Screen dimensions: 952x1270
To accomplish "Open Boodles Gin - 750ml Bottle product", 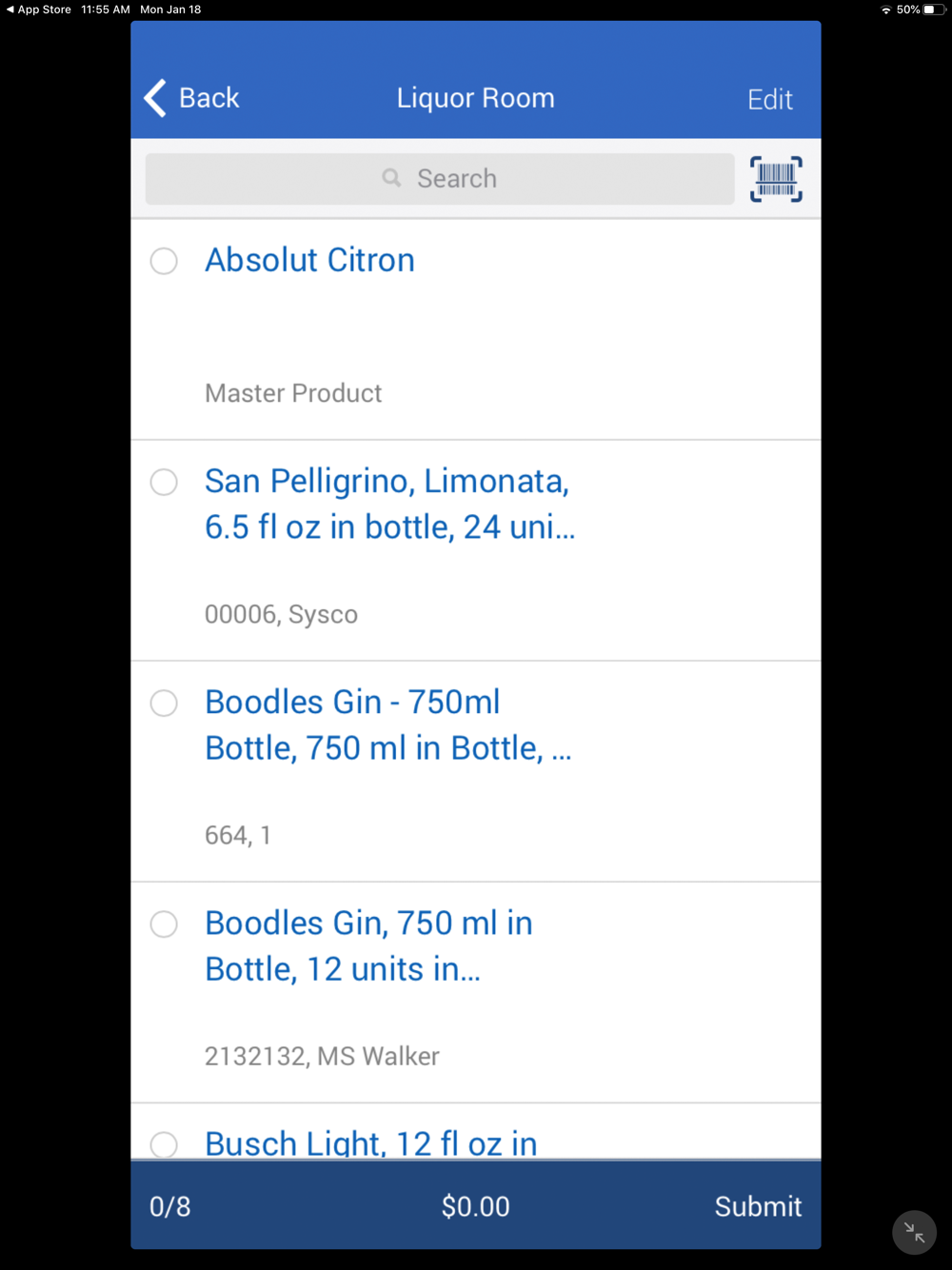I will pos(387,724).
